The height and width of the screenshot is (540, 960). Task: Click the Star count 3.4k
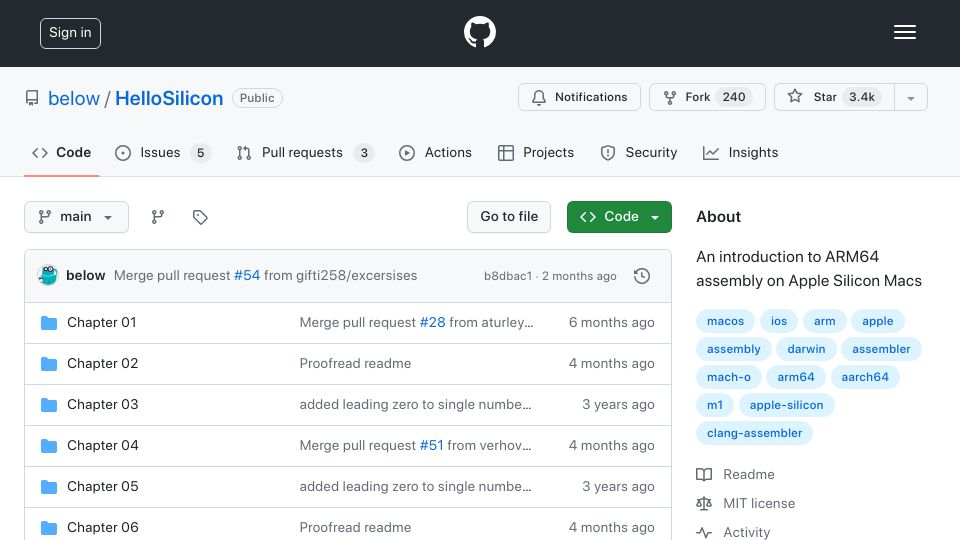861,97
